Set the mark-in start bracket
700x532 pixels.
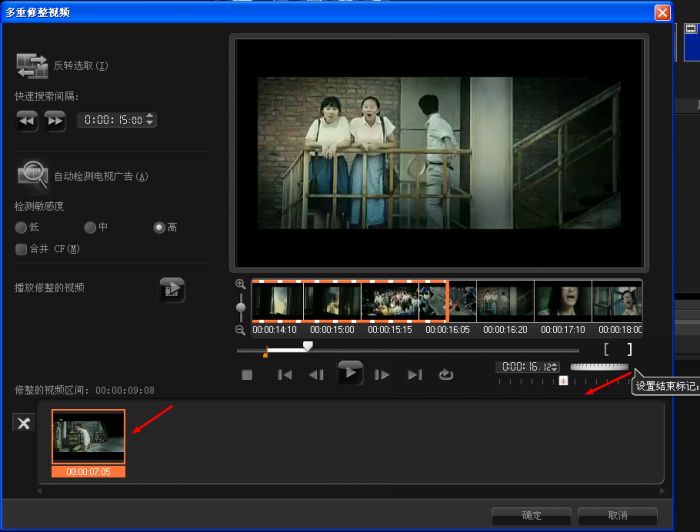tap(607, 350)
